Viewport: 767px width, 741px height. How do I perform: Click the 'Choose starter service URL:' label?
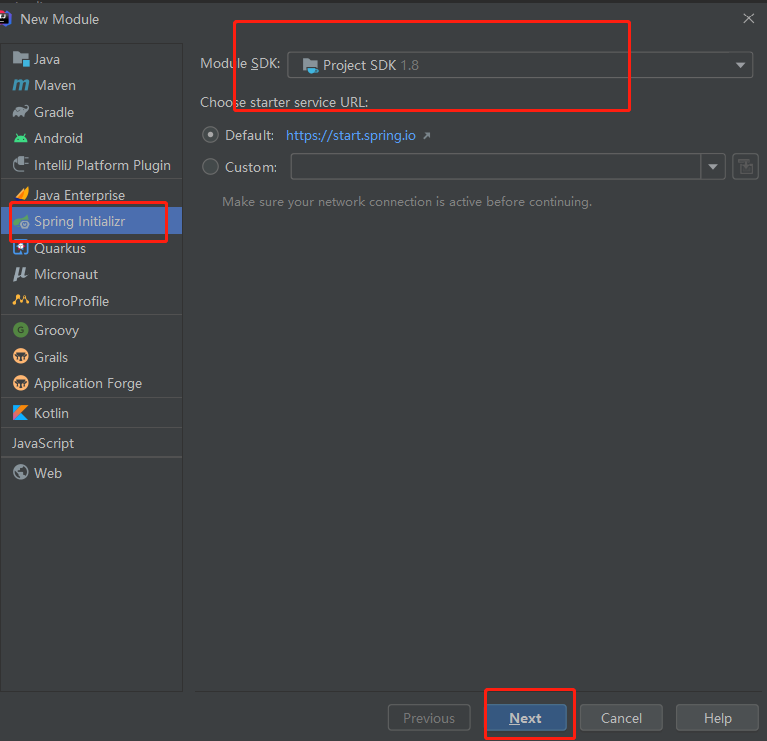click(x=284, y=102)
